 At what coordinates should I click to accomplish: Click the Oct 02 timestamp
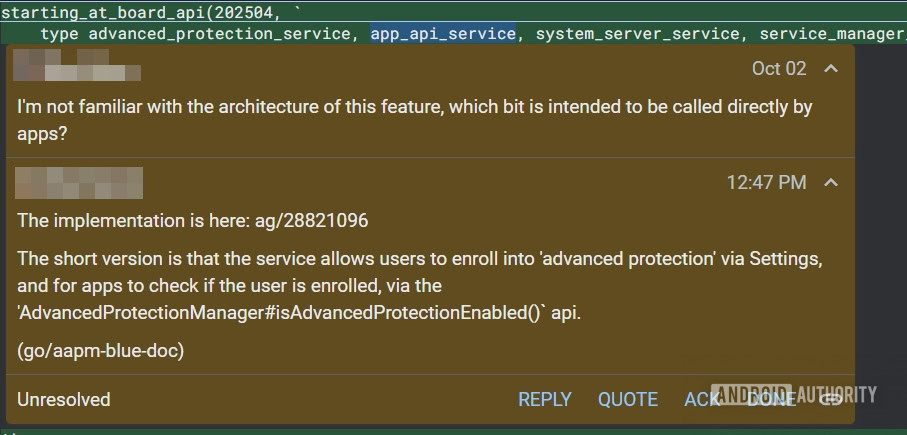[778, 69]
